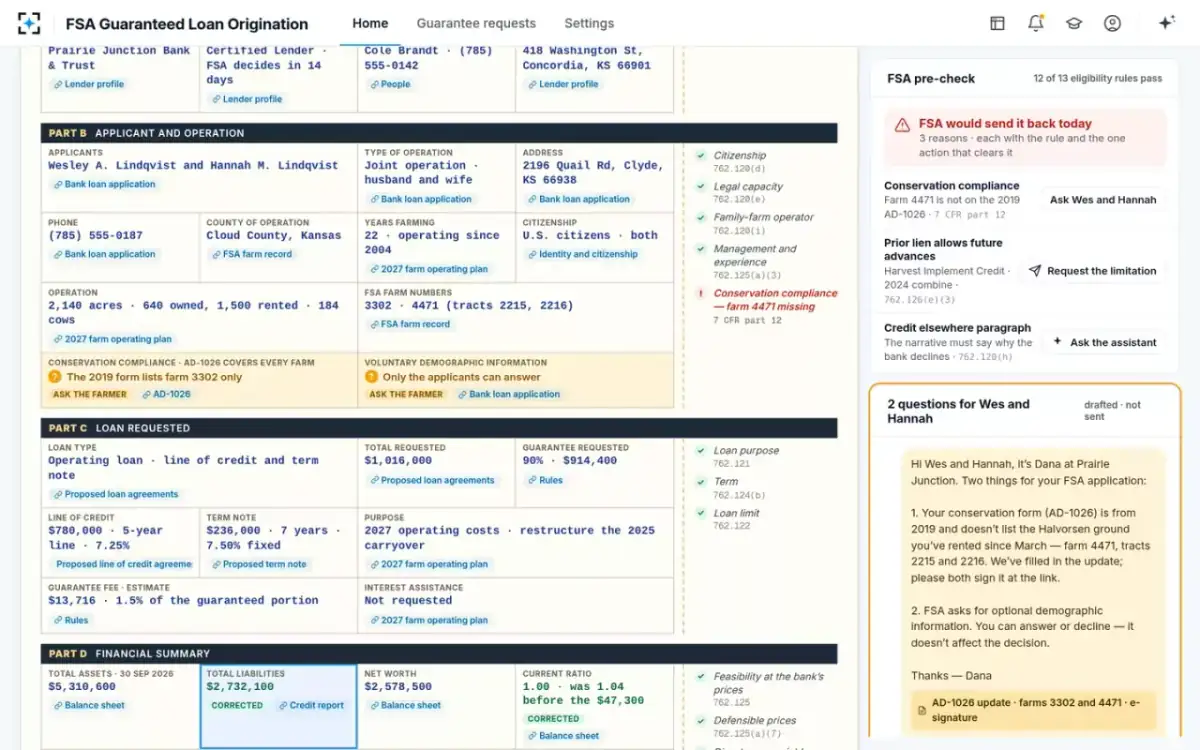Click the graduation cap learning icon

coord(1074,23)
